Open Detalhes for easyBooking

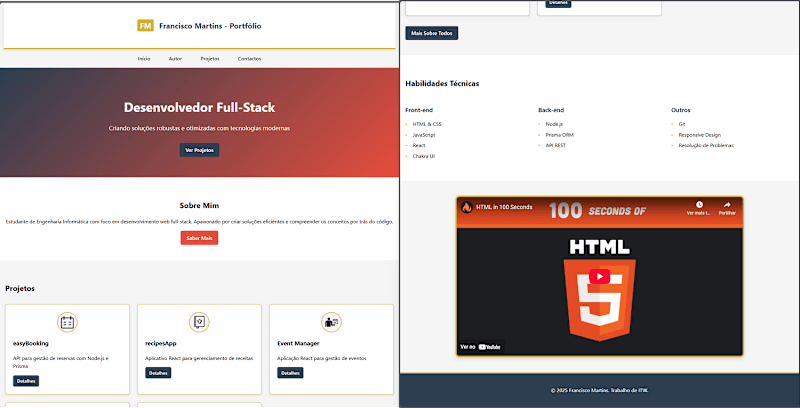pos(26,381)
